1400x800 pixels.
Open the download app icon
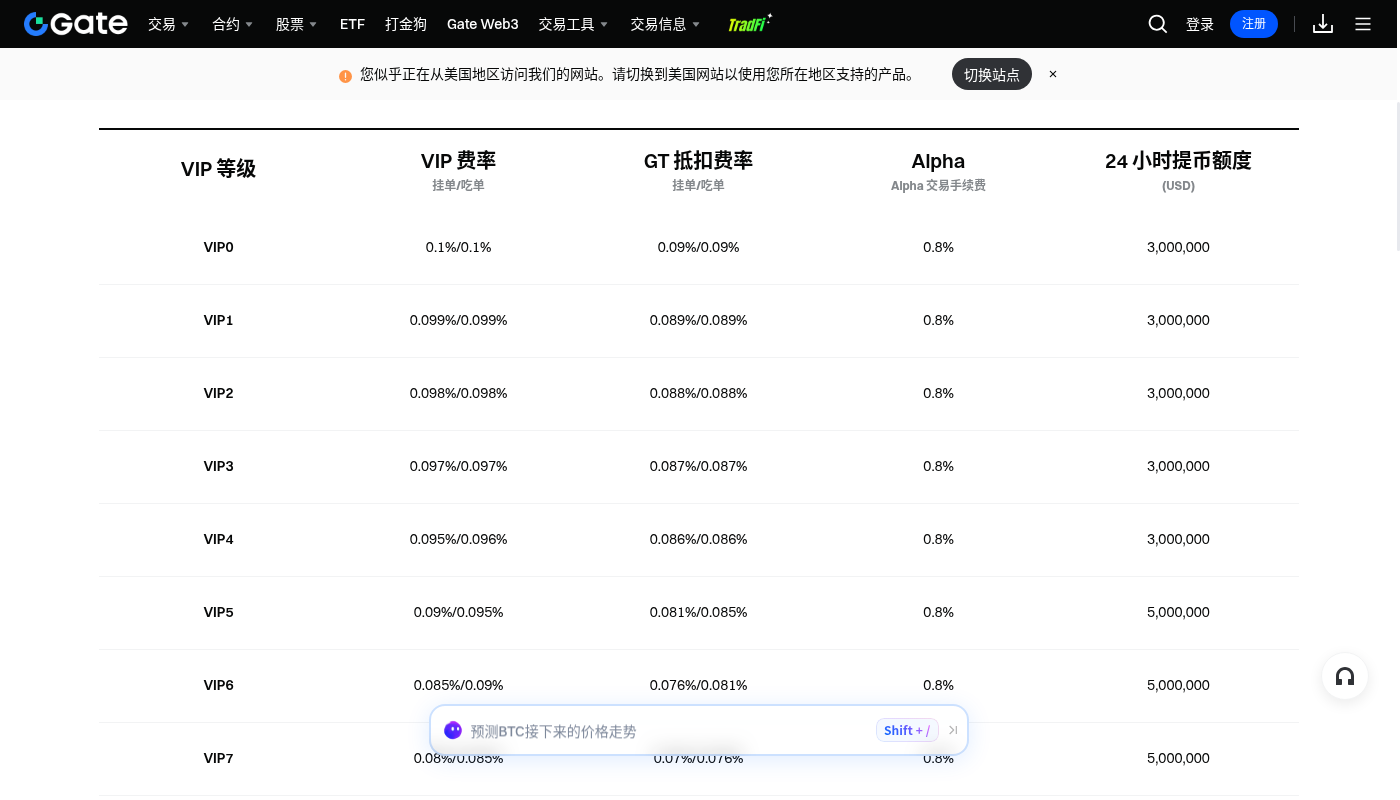(1323, 24)
